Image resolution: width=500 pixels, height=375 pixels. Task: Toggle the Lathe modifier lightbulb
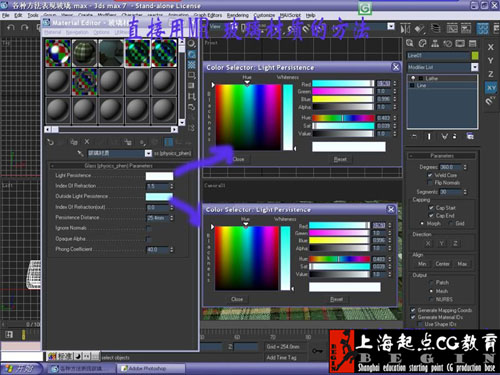tap(413, 78)
